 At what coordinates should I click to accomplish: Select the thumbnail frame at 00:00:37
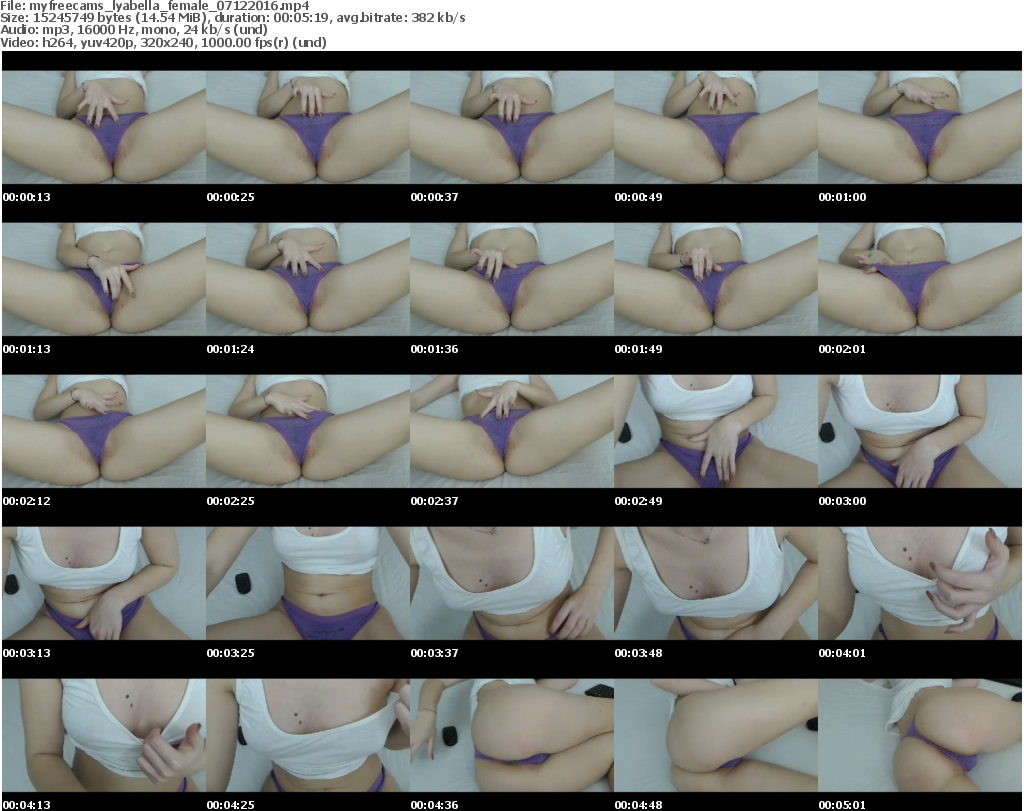pyautogui.click(x=512, y=127)
